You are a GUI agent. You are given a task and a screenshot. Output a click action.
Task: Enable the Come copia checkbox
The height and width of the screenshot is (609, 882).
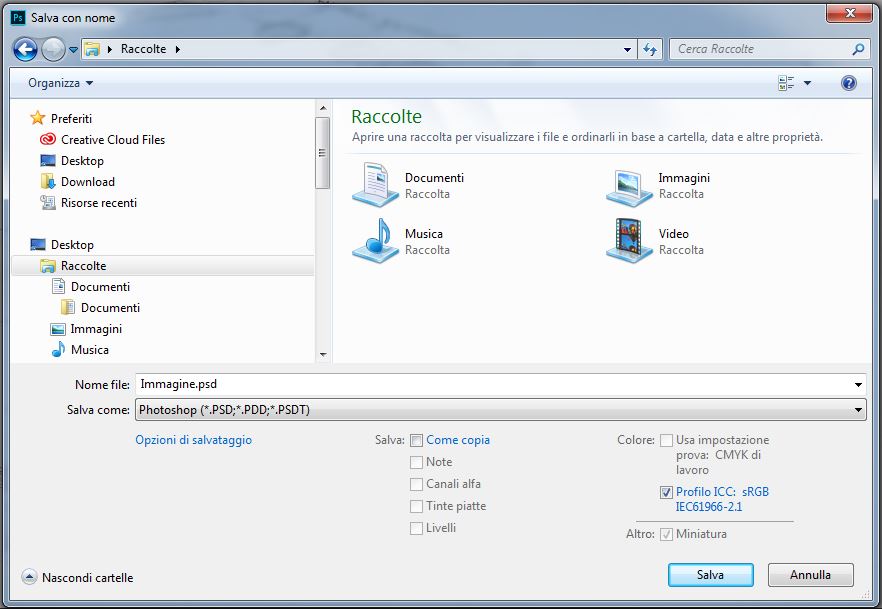pos(416,440)
